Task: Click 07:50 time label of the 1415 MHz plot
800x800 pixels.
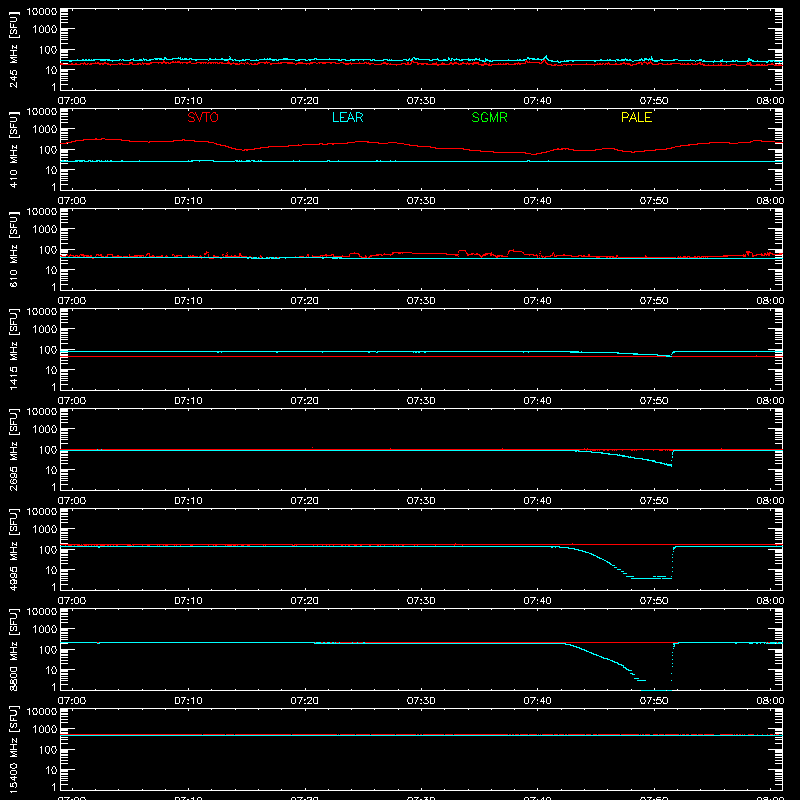Action: pyautogui.click(x=654, y=401)
